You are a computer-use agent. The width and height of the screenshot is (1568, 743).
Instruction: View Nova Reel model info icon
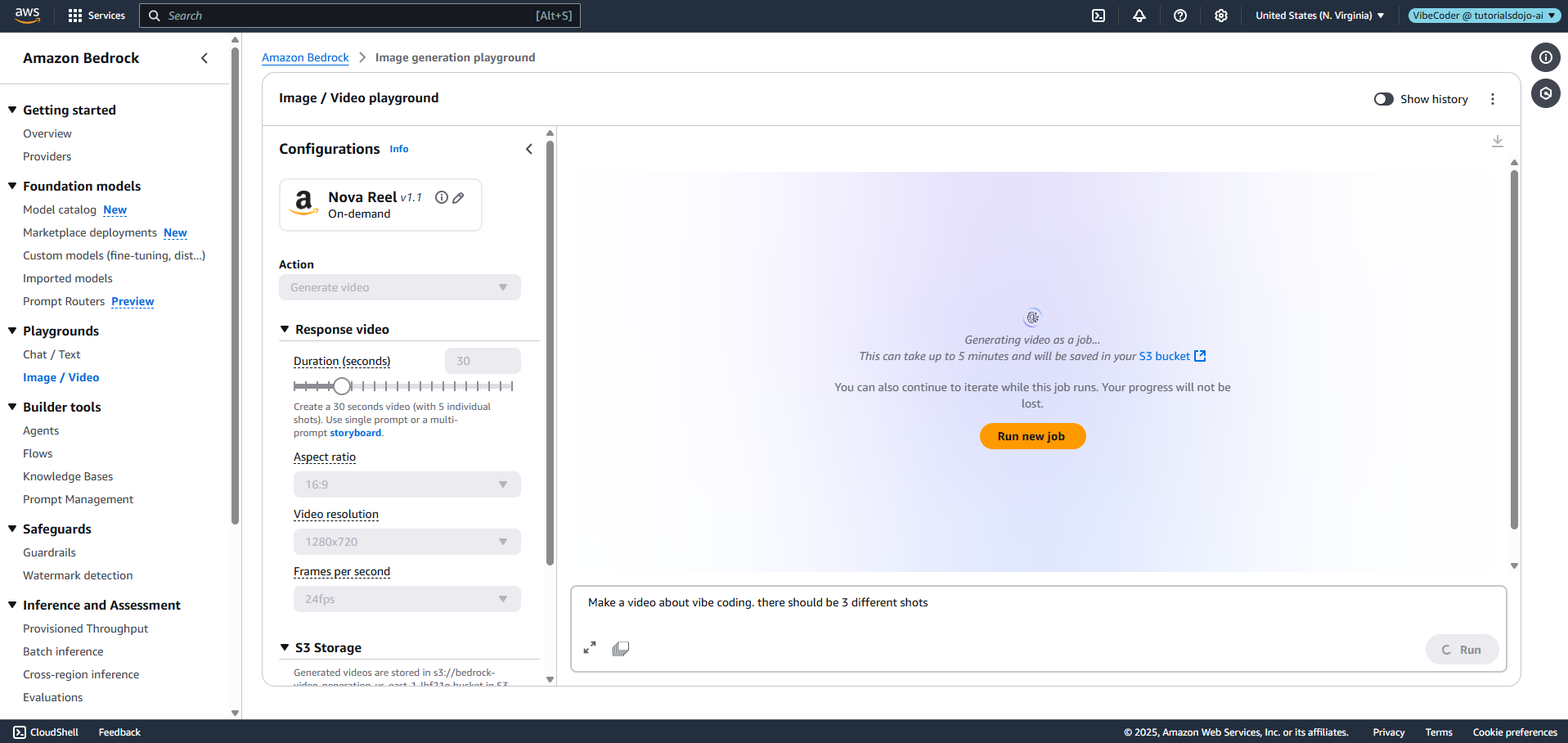442,197
